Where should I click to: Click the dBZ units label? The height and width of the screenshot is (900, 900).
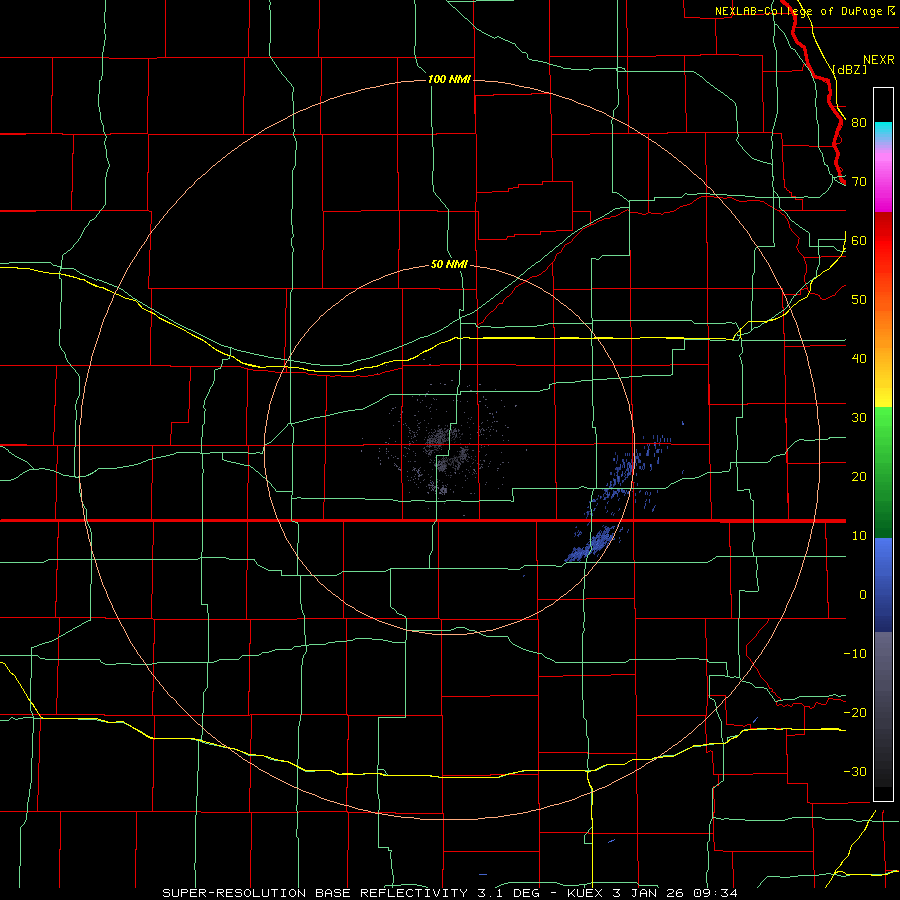849,69
